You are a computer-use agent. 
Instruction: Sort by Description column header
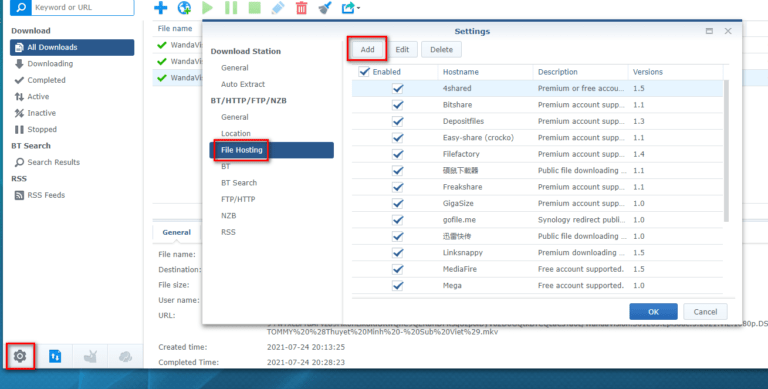pos(580,72)
